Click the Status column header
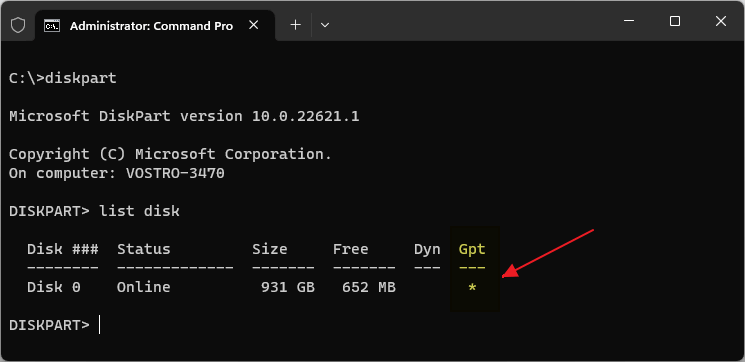Screen dimensions: 745x362 pos(143,249)
